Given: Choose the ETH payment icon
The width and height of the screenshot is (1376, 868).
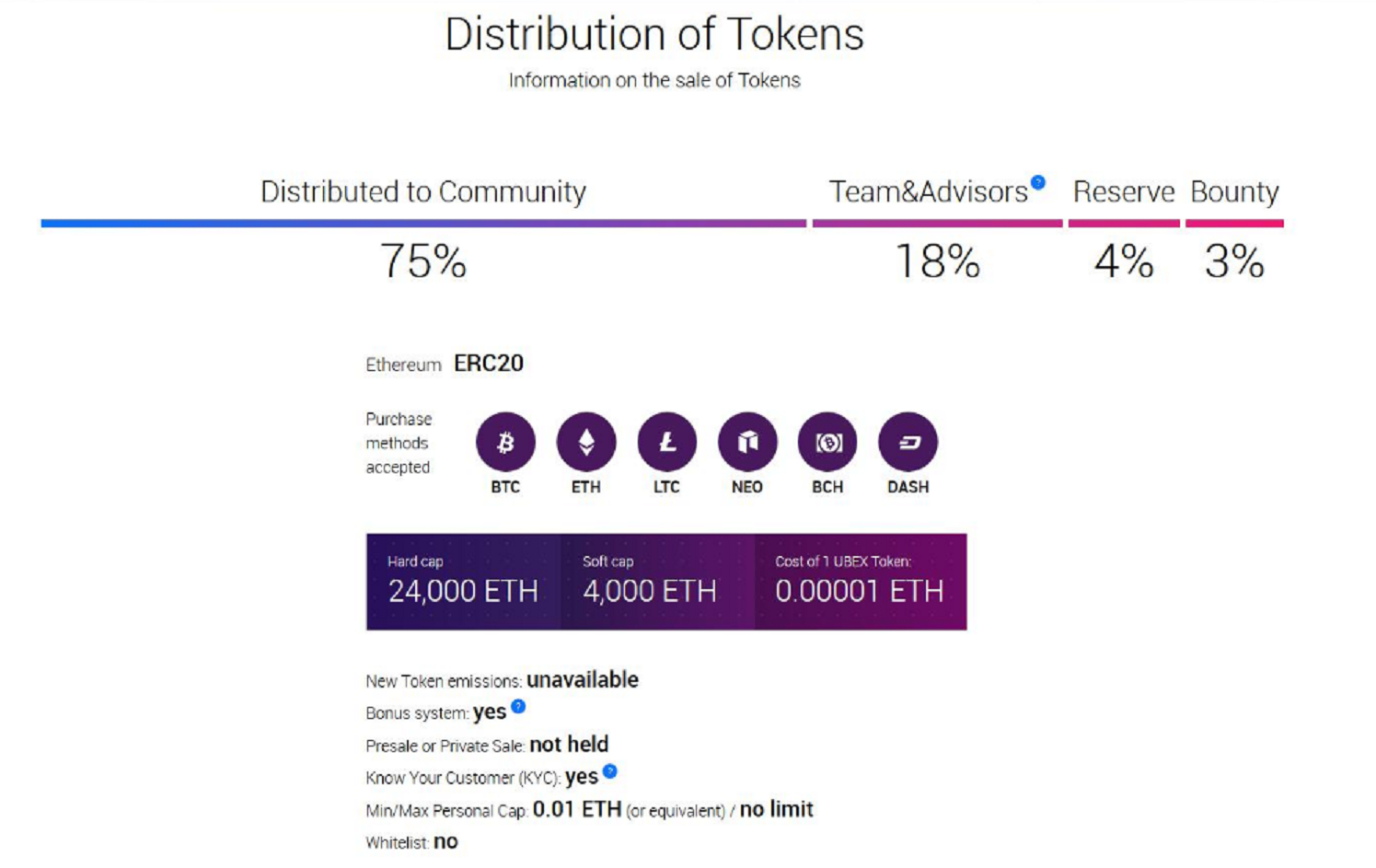Looking at the screenshot, I should pos(585,443).
